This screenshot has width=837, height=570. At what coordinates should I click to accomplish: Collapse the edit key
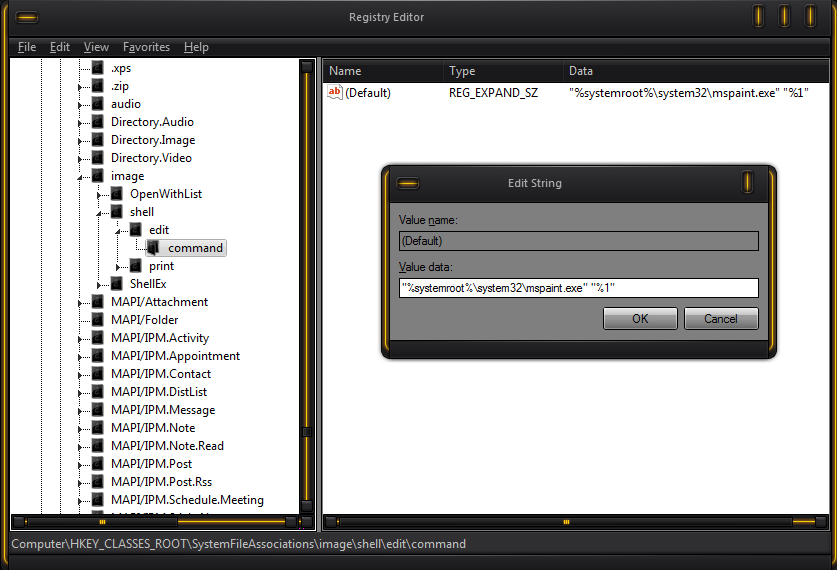coord(119,232)
